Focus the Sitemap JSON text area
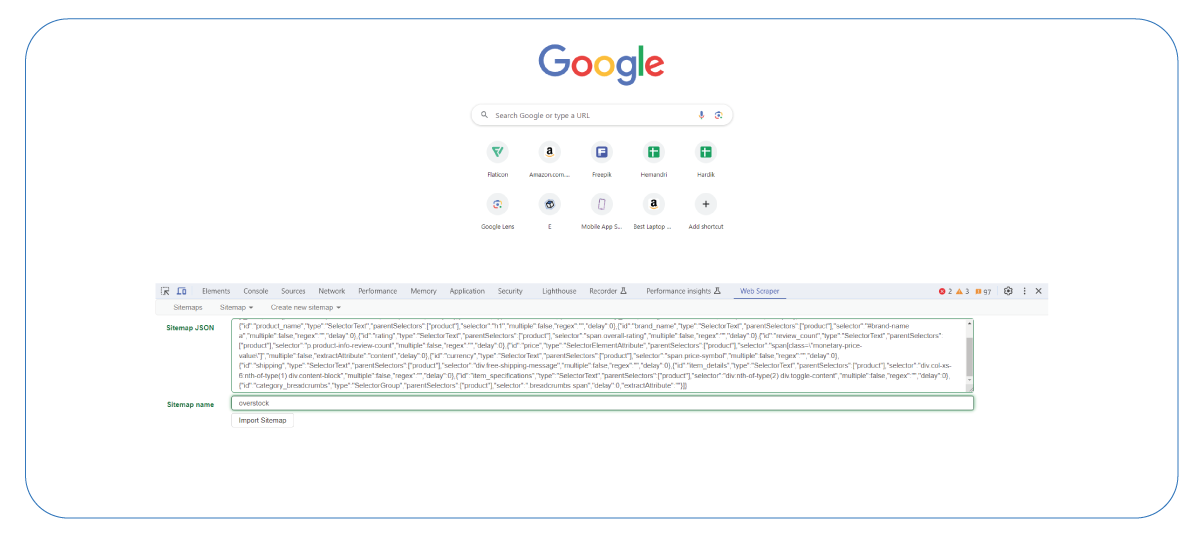Viewport: 1203px width, 534px height. 602,355
